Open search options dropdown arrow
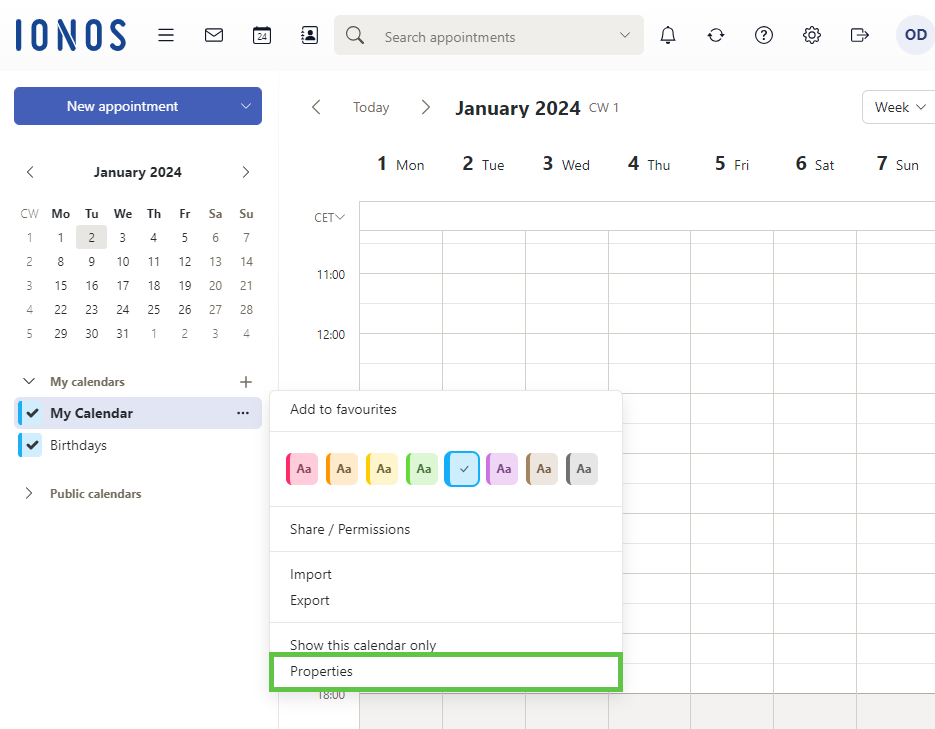Viewport: 935px width, 729px height. (x=624, y=35)
